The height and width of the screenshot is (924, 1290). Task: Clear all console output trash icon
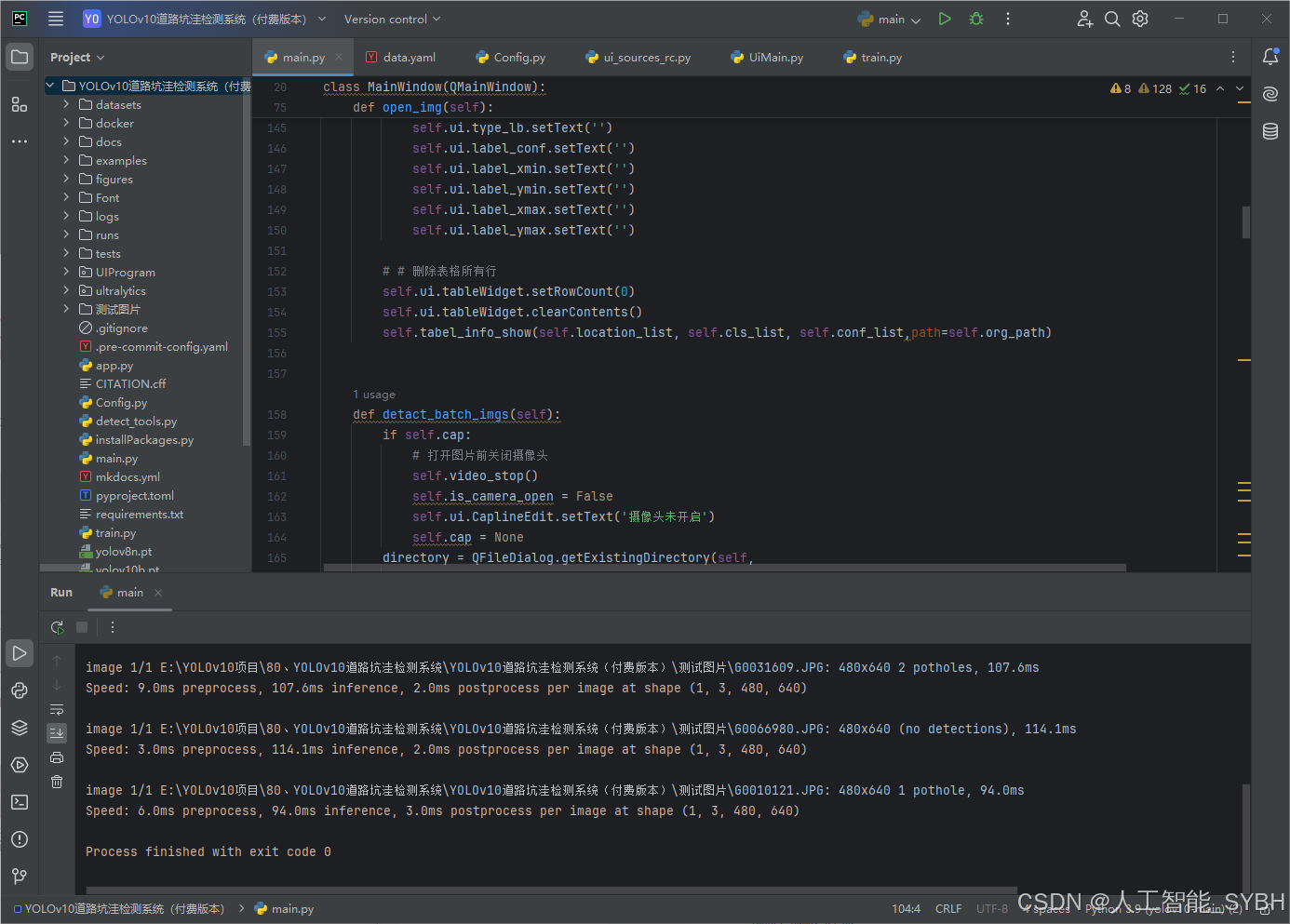(x=57, y=782)
